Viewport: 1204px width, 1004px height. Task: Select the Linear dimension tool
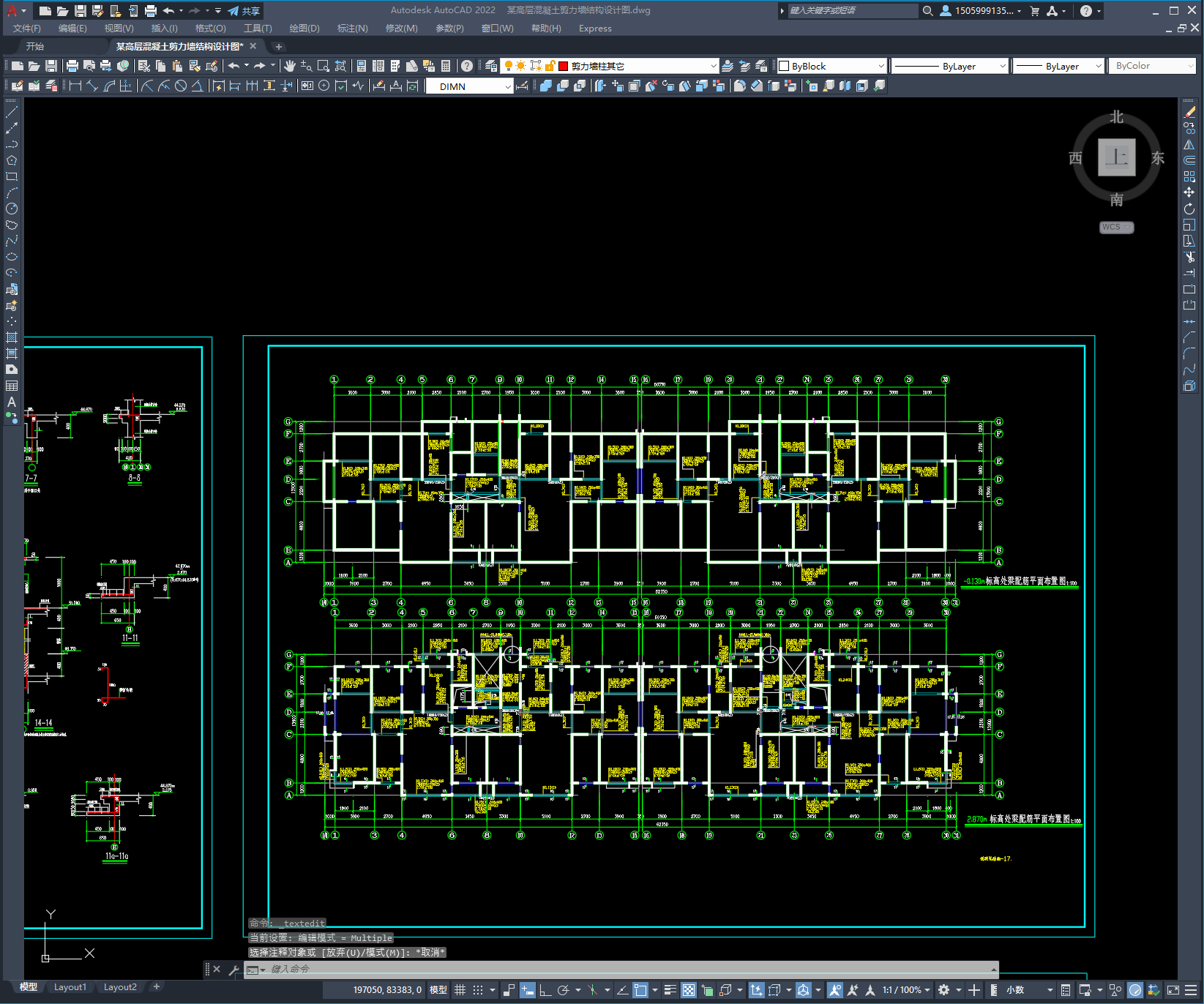75,86
